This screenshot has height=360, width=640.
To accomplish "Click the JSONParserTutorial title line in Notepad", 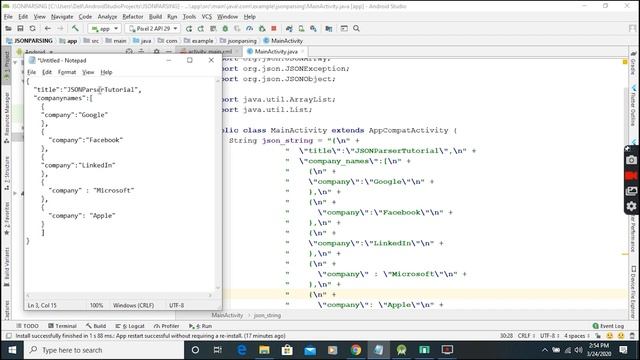I will click(87, 90).
